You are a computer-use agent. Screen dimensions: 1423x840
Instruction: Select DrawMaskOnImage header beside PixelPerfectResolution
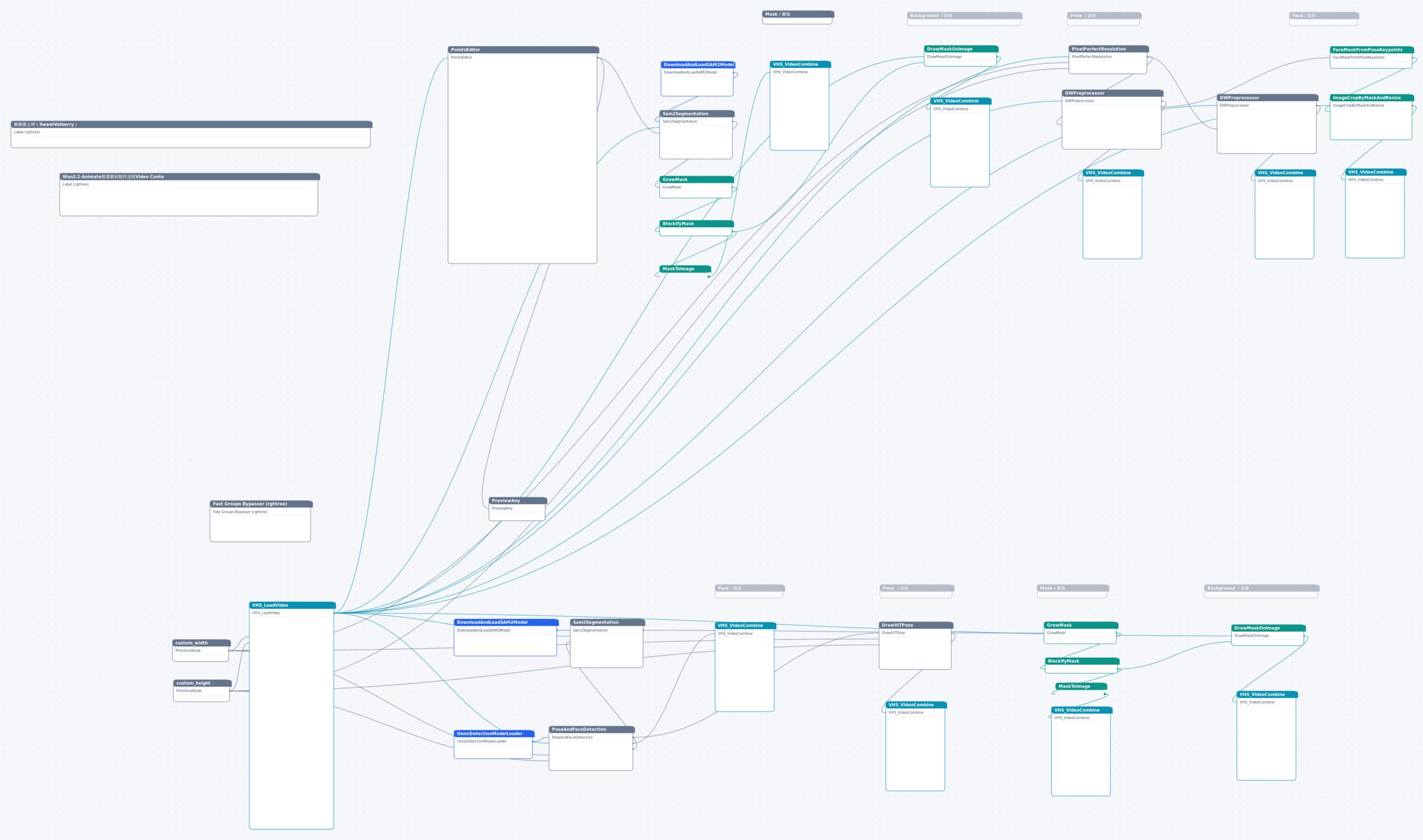[x=961, y=49]
